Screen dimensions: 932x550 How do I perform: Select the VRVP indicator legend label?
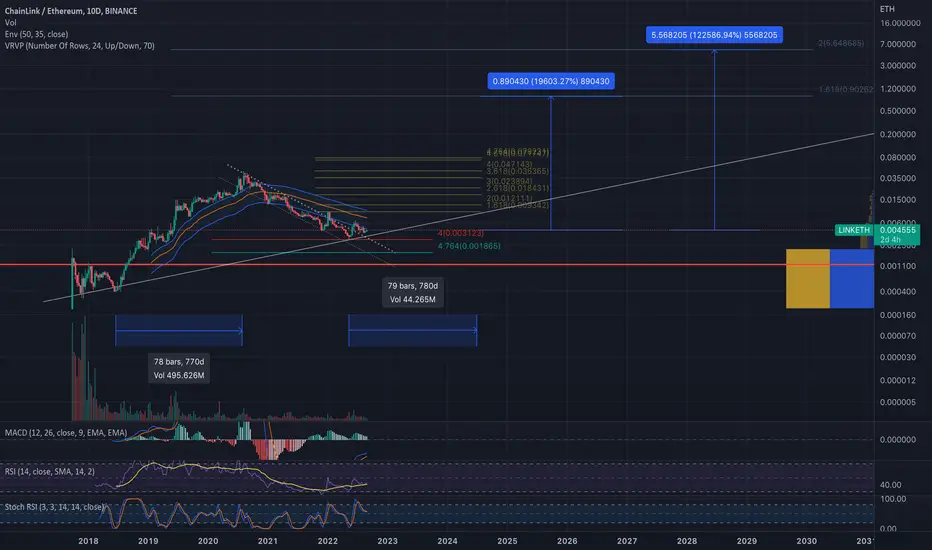pos(80,45)
